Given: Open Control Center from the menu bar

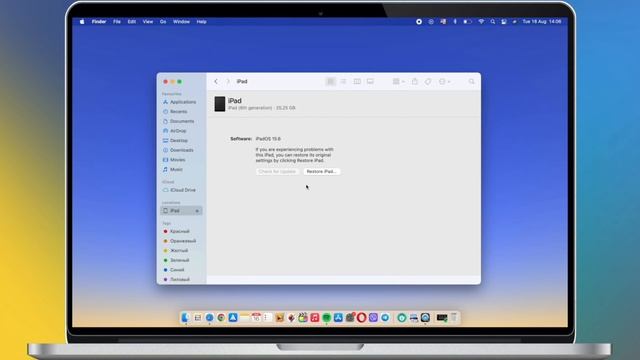Looking at the screenshot, I should [x=504, y=22].
